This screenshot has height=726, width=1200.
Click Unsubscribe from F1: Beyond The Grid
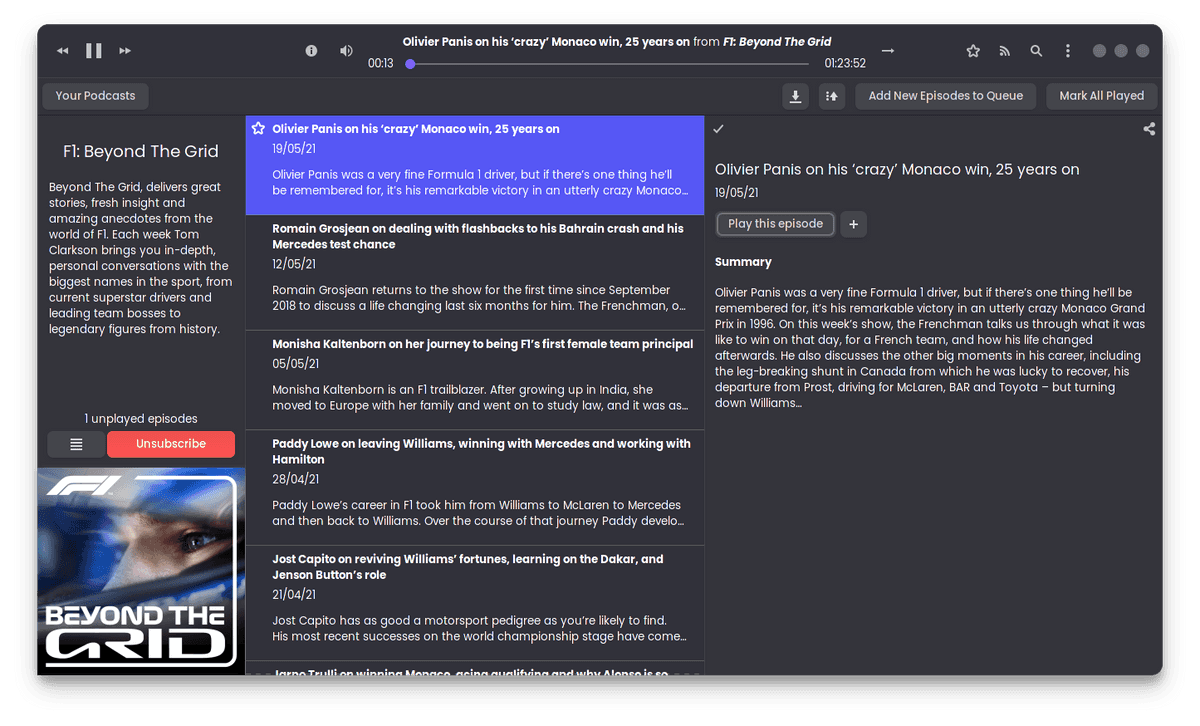tap(171, 444)
